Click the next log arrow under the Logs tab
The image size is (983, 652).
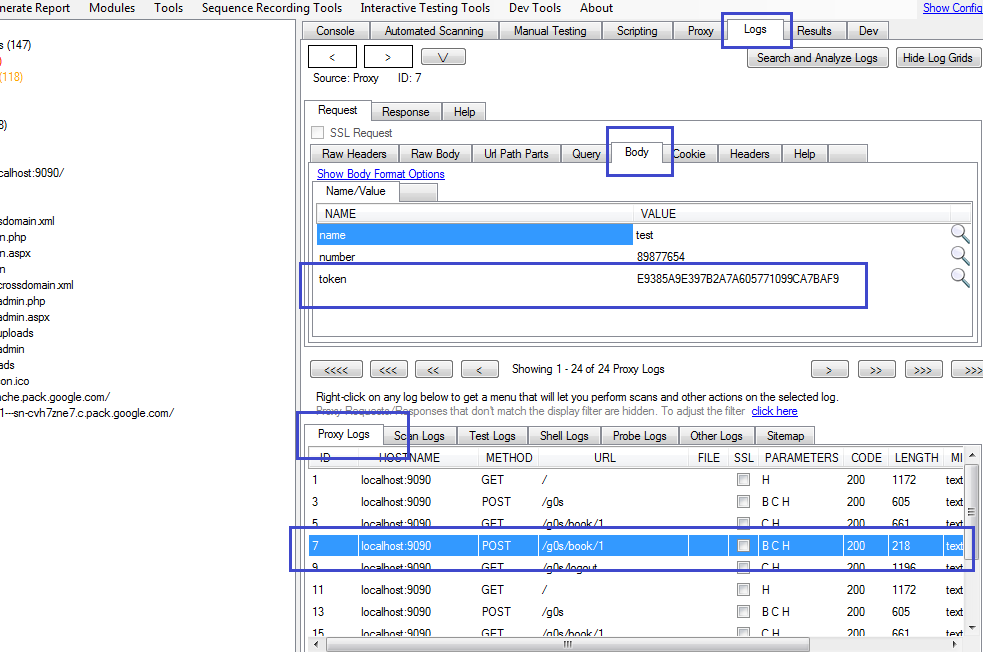coord(388,56)
